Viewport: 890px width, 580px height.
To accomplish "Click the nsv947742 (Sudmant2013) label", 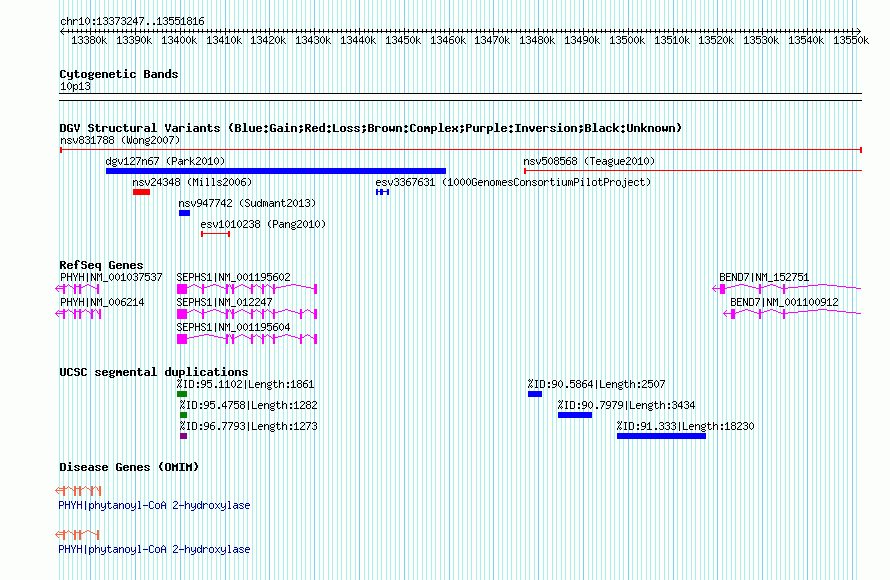I will (x=247, y=203).
